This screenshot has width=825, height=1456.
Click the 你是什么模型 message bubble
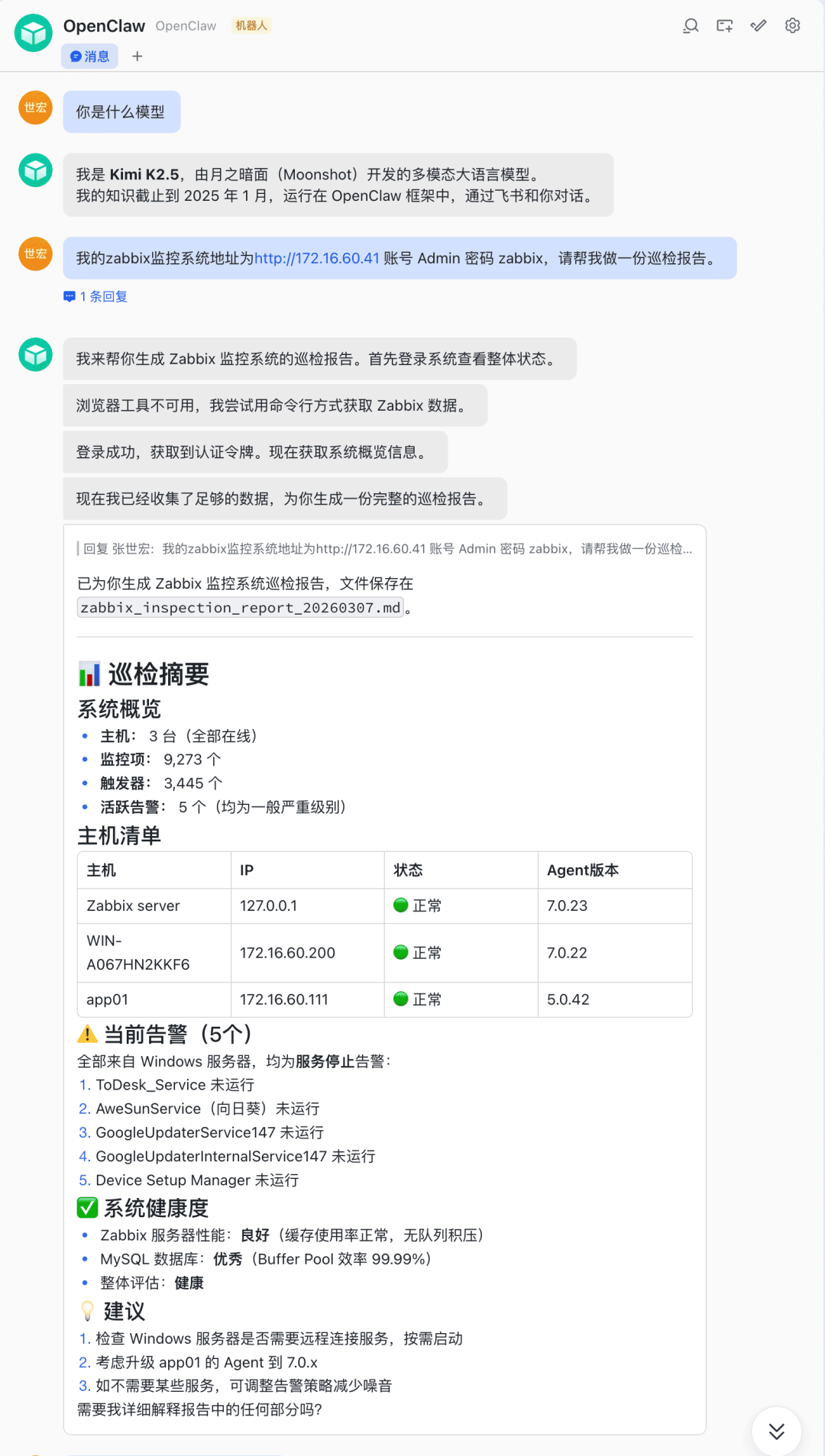click(x=121, y=111)
